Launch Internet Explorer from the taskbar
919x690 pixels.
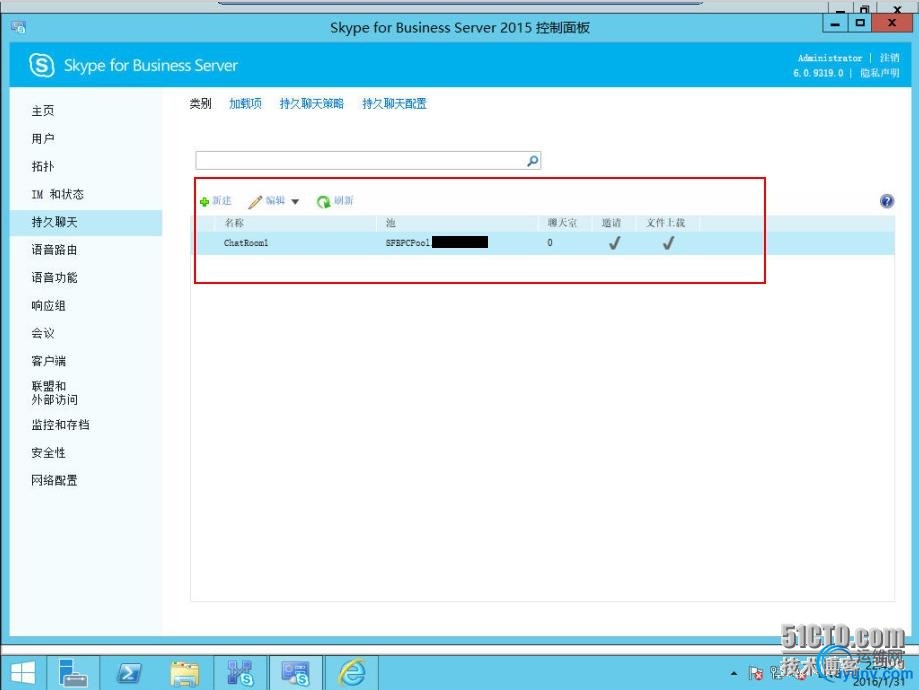pyautogui.click(x=352, y=672)
